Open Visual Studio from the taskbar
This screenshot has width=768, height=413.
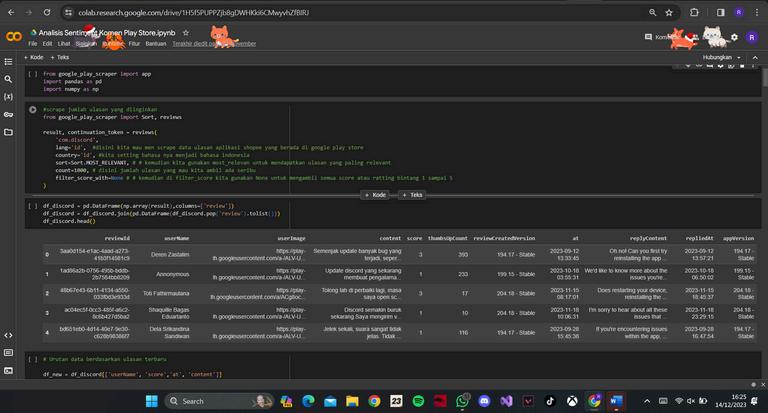pos(506,401)
